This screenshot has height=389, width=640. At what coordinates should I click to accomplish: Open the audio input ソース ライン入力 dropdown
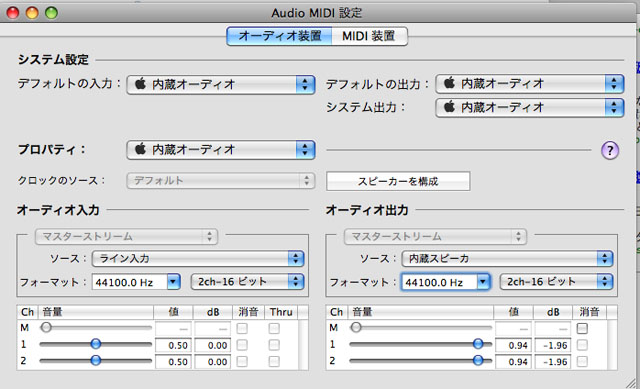click(x=198, y=258)
